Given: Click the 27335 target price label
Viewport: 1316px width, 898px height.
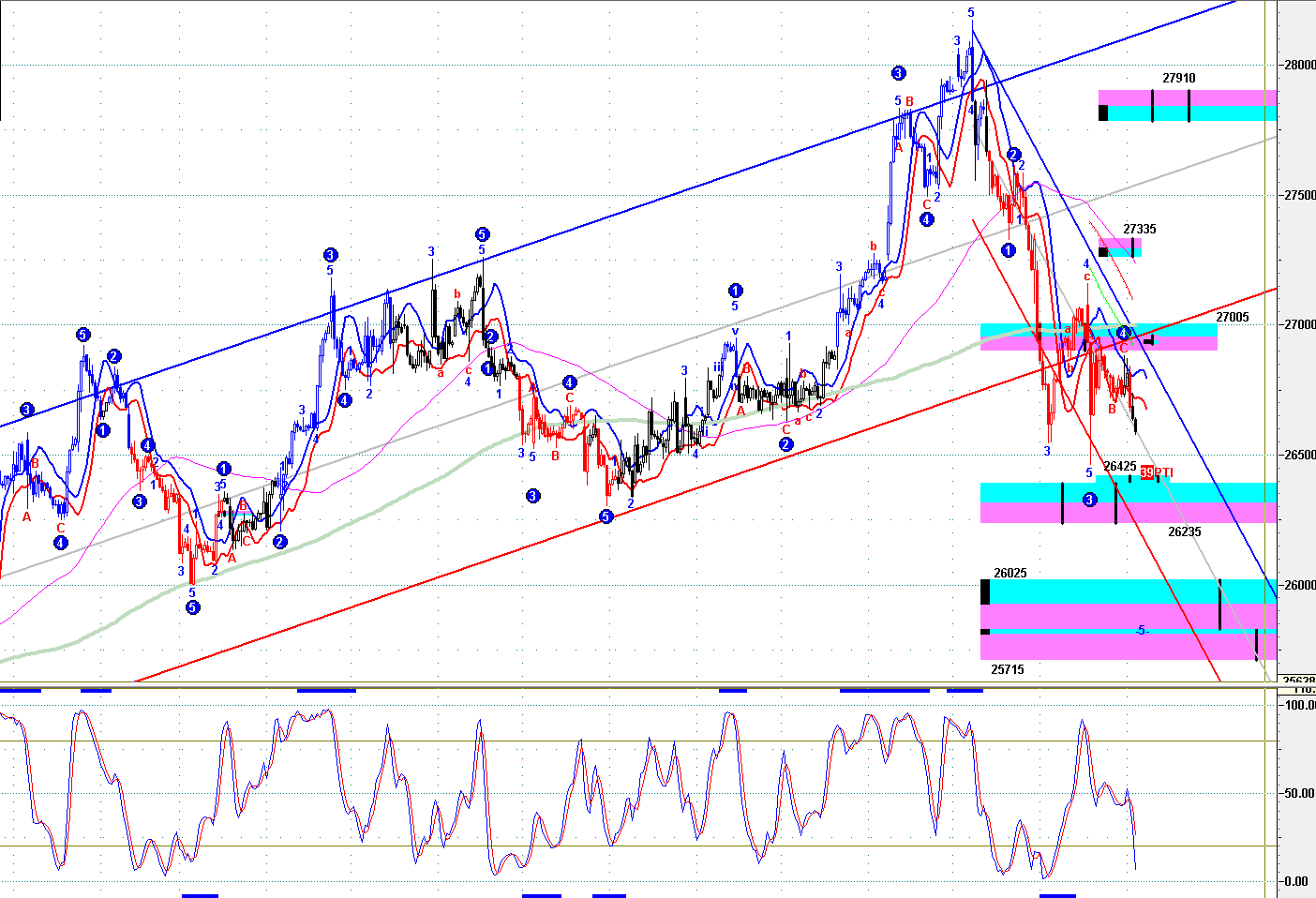Looking at the screenshot, I should coord(1139,229).
